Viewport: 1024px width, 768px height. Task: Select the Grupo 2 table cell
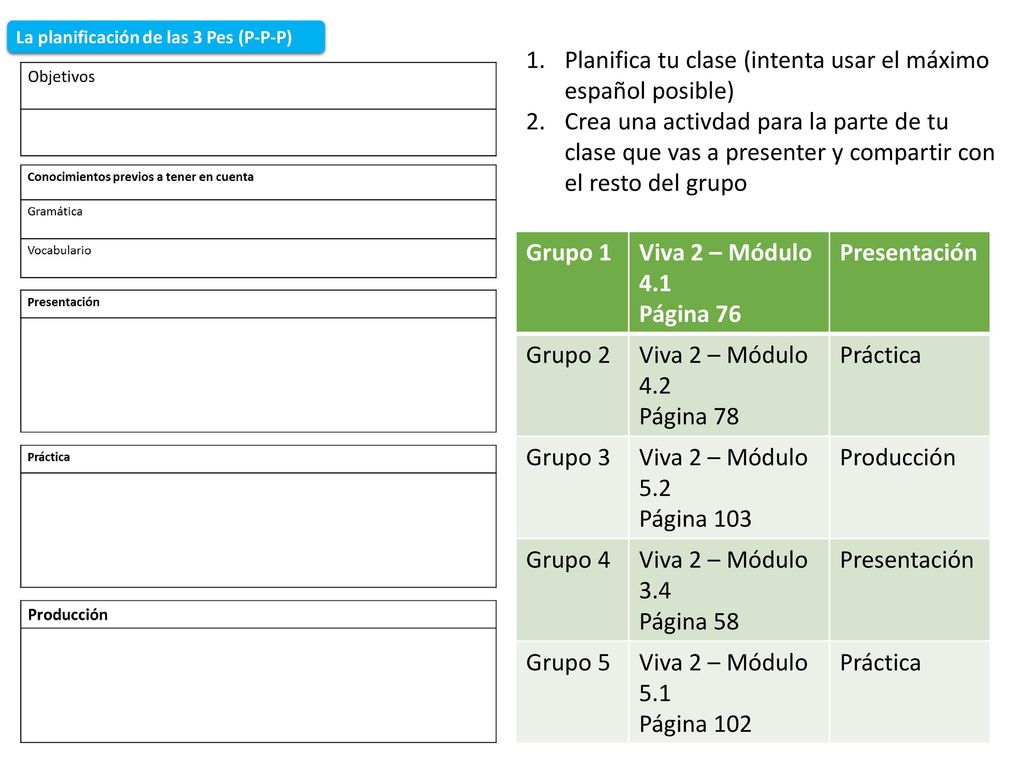point(572,385)
